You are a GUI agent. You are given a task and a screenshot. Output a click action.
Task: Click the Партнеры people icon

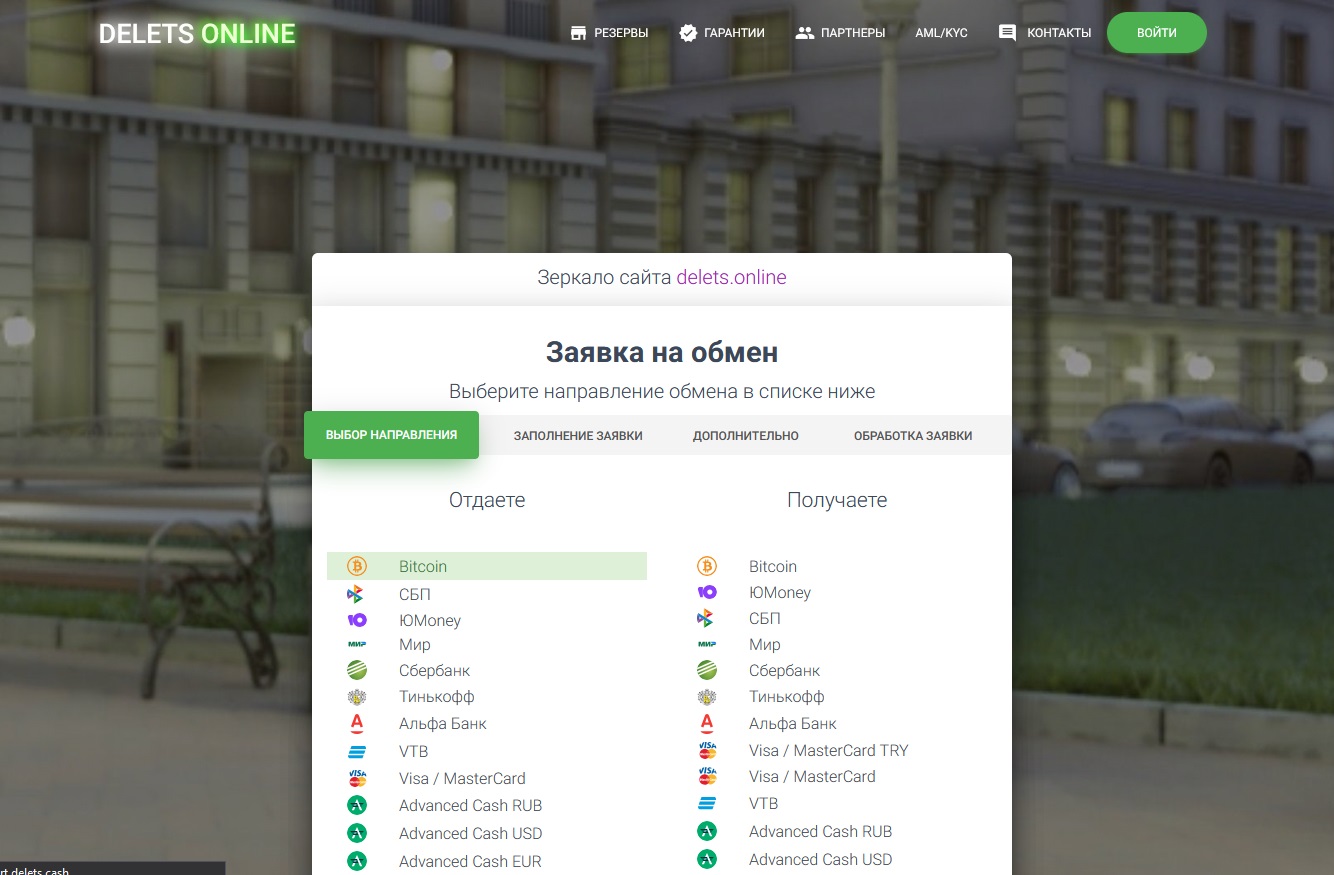pos(804,33)
